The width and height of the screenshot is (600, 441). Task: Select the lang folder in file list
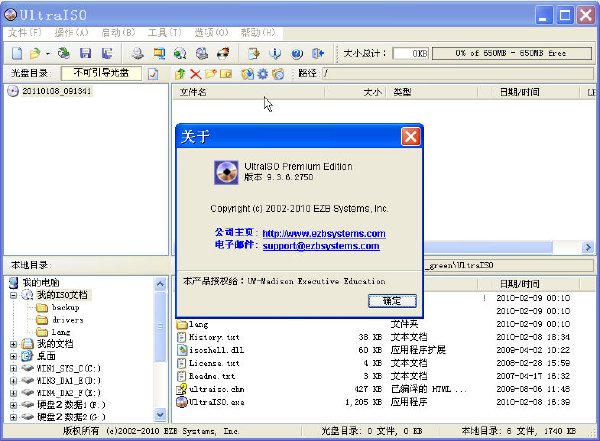coord(198,325)
